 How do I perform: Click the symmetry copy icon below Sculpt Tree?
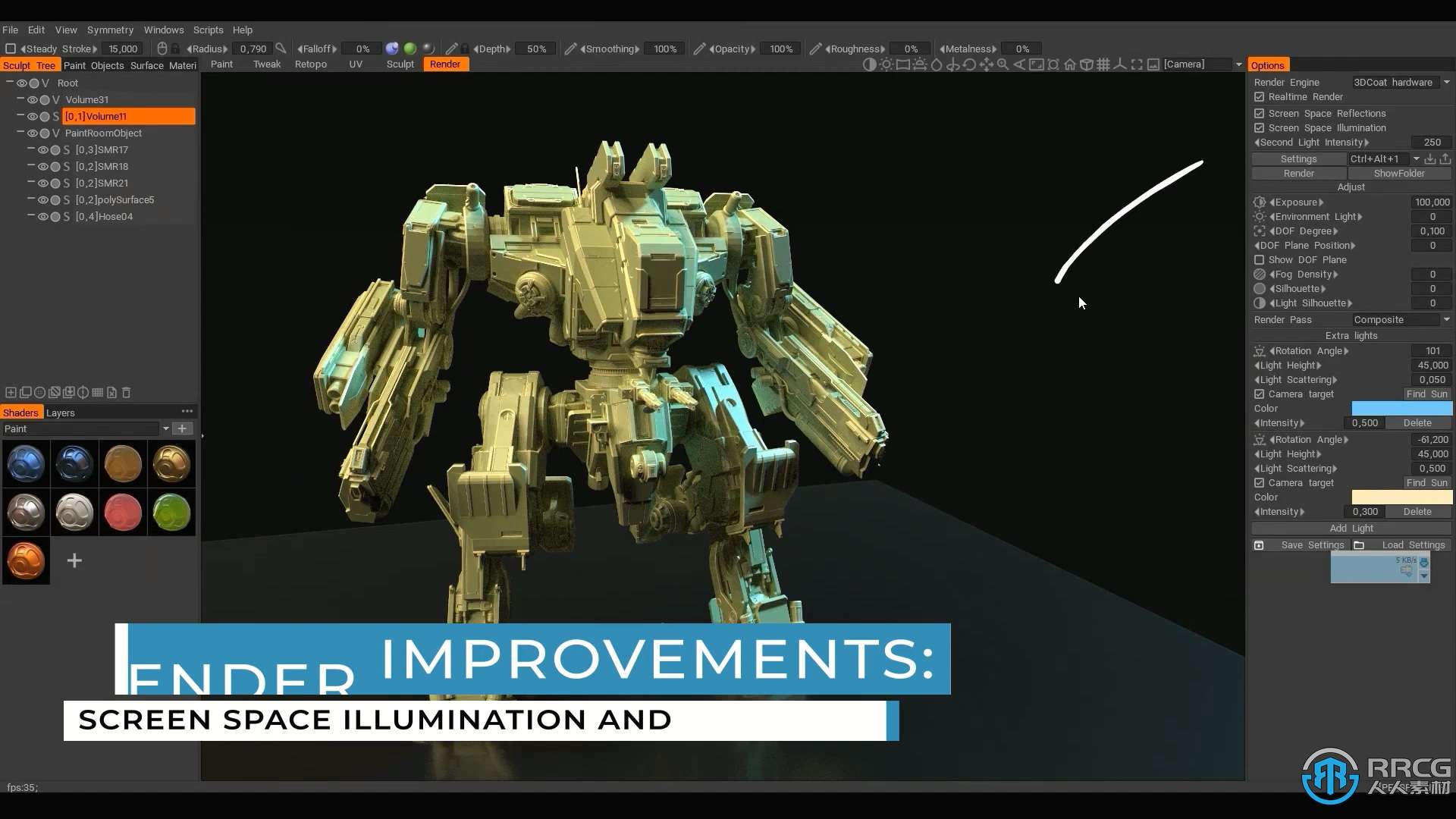[83, 393]
